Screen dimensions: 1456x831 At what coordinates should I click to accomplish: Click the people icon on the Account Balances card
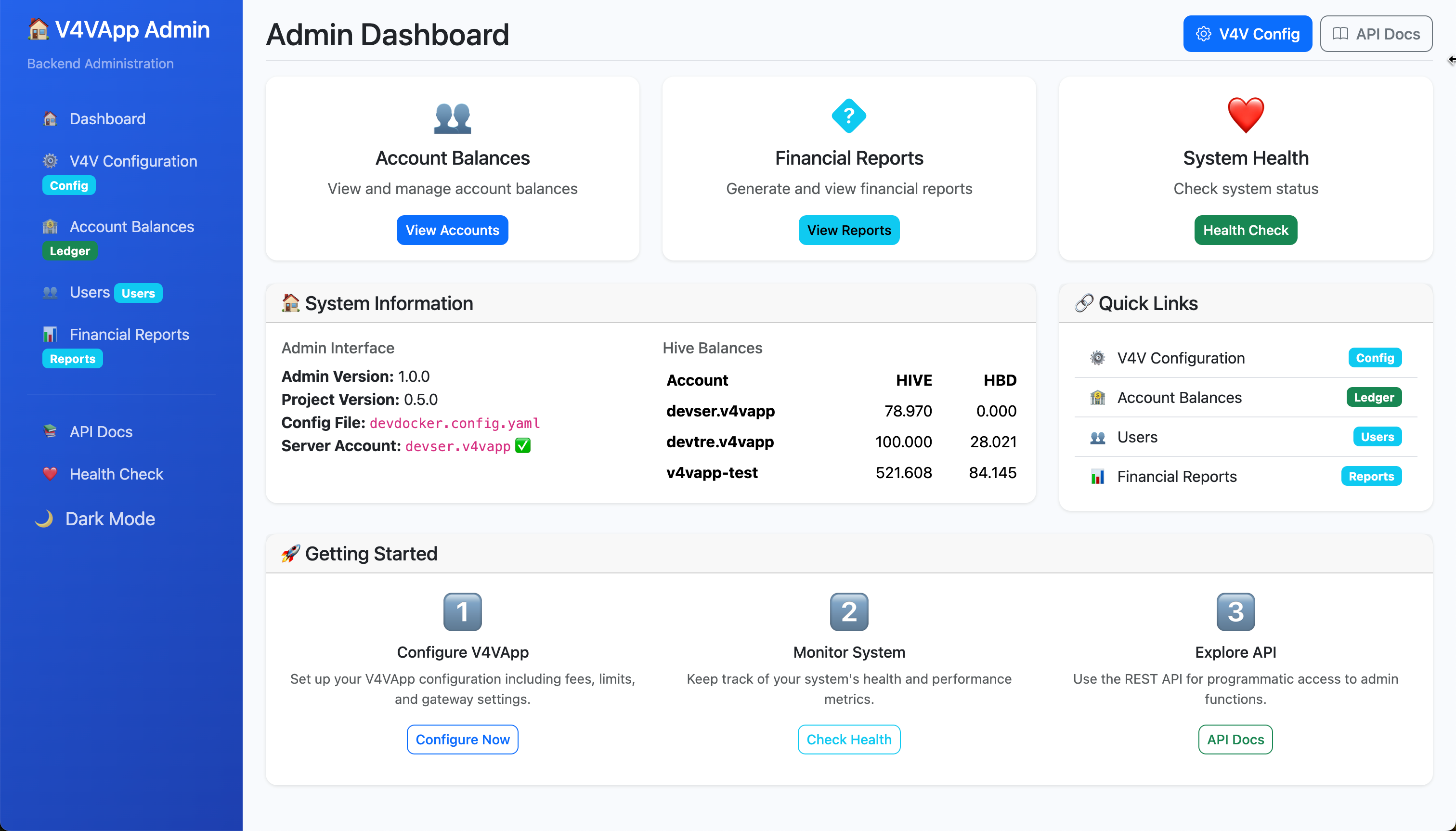click(452, 118)
